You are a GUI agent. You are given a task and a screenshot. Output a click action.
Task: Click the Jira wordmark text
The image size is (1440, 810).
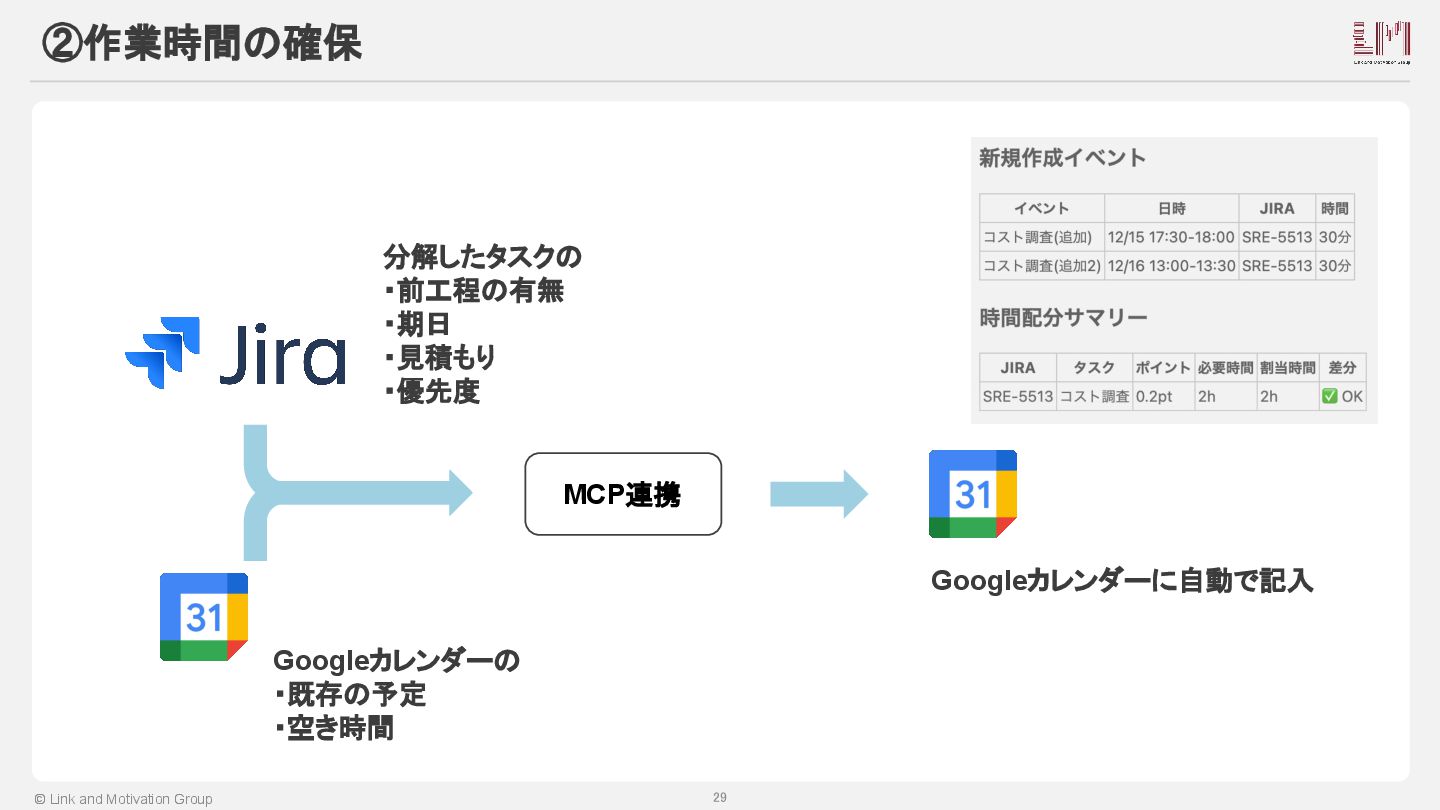283,354
